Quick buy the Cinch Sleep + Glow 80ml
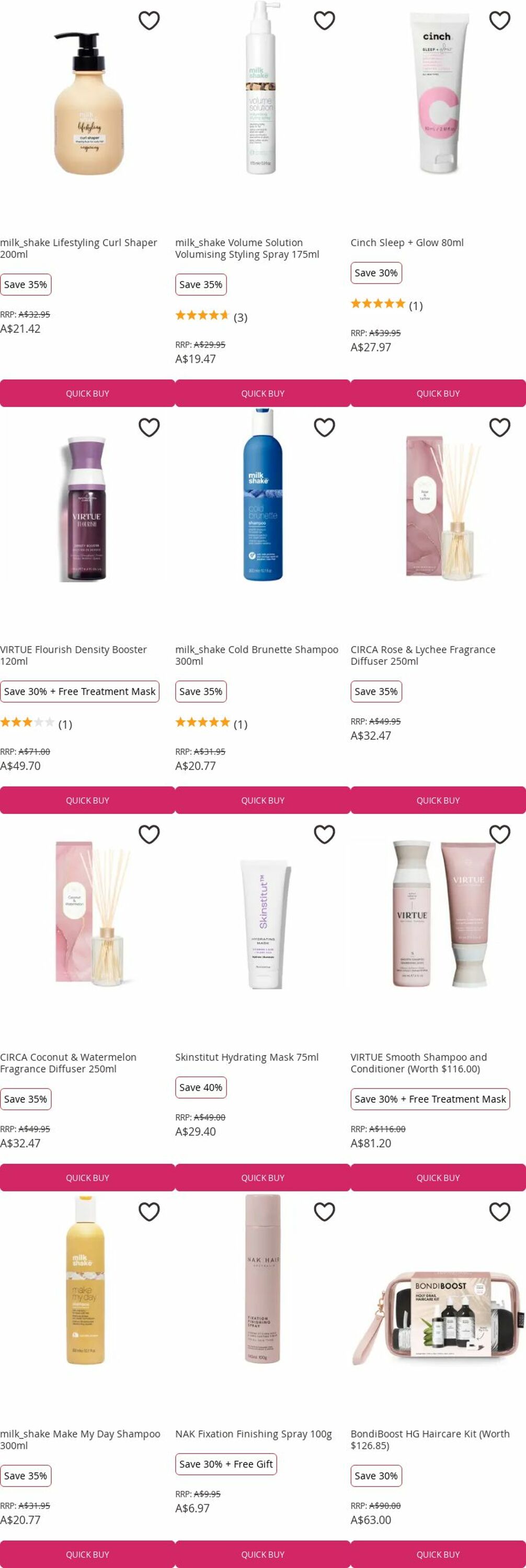 pyautogui.click(x=438, y=393)
